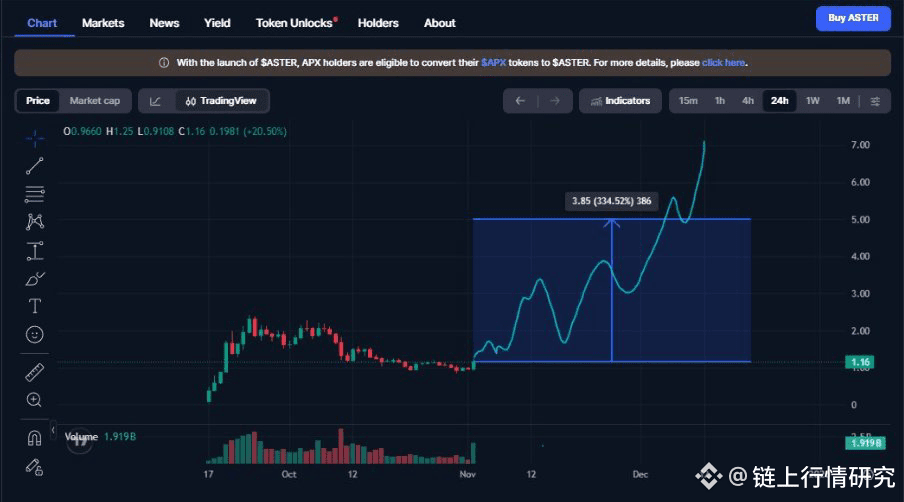Toggle lock all drawings
The image size is (904, 502).
tap(34, 466)
